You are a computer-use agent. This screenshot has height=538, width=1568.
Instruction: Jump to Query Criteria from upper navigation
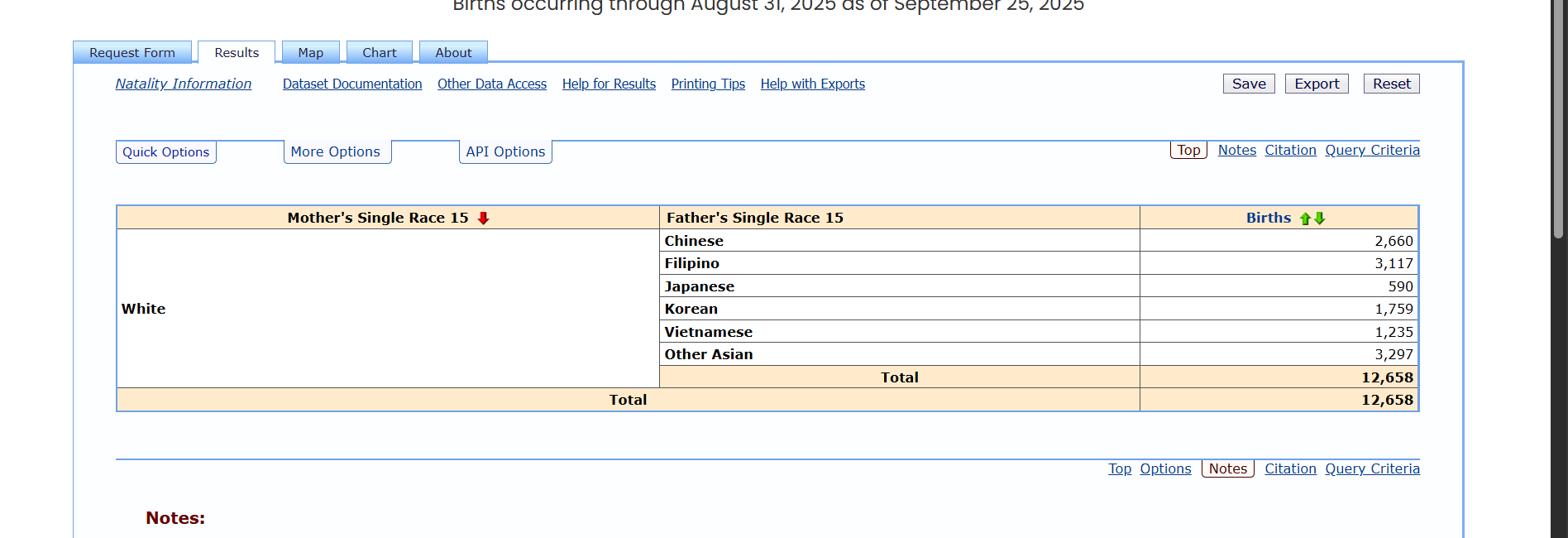pyautogui.click(x=1372, y=150)
